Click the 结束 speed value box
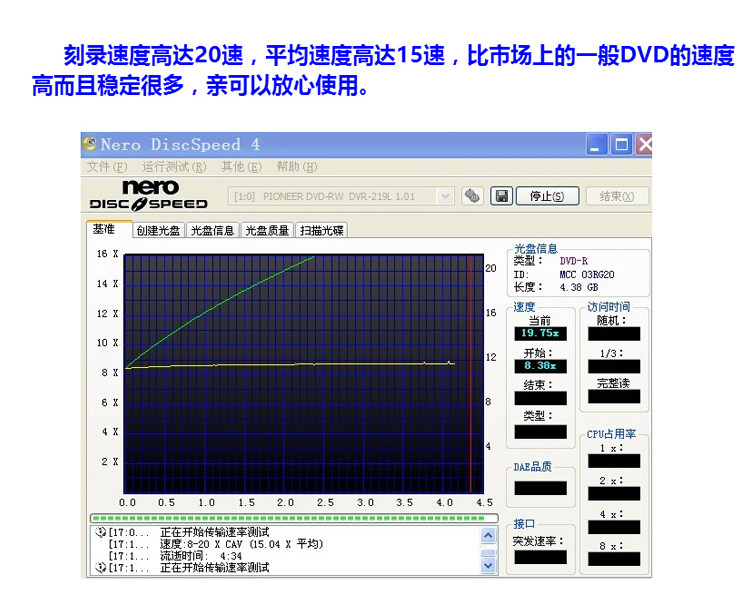 pos(540,398)
